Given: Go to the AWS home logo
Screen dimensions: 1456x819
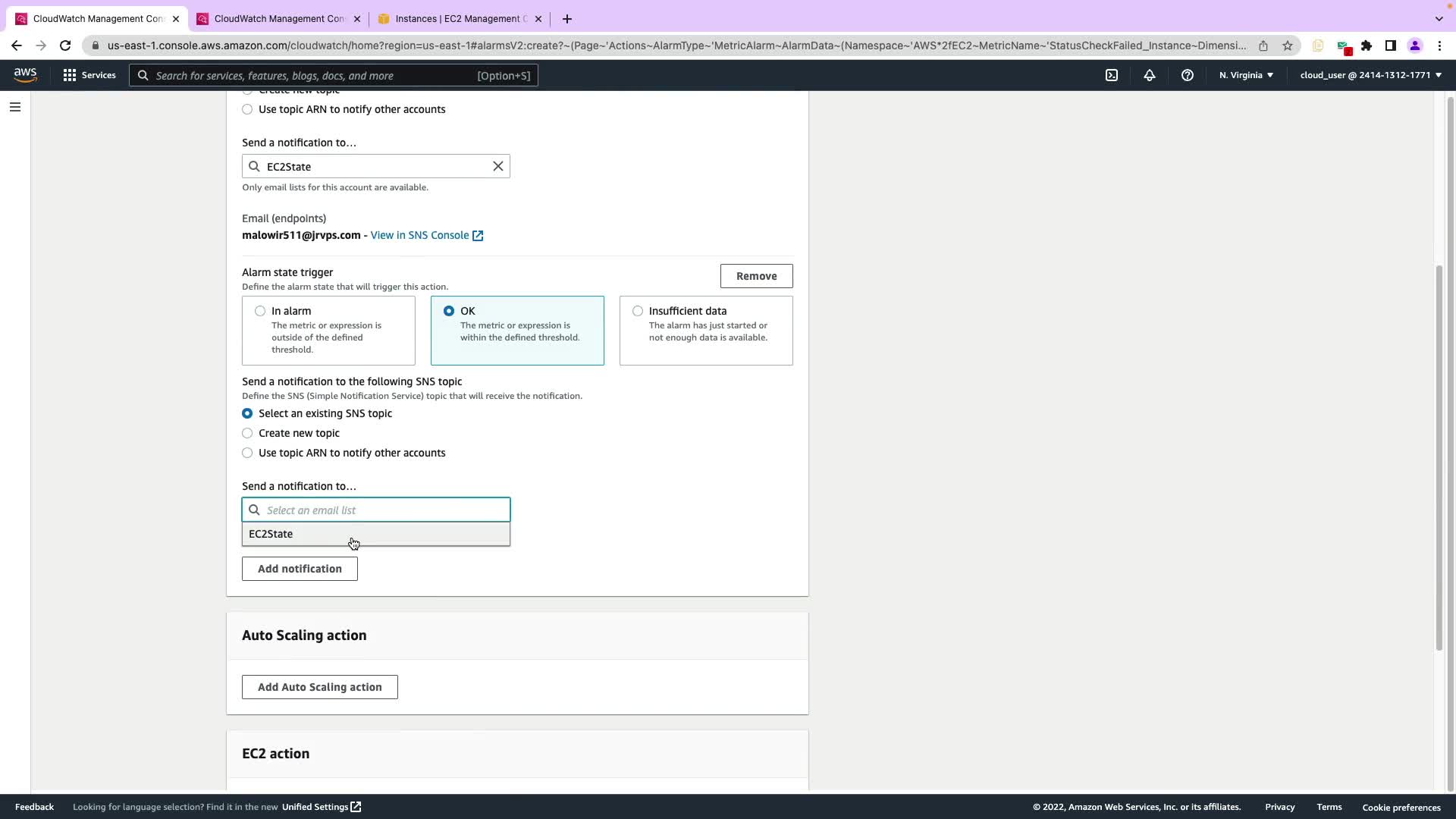Looking at the screenshot, I should pyautogui.click(x=25, y=75).
